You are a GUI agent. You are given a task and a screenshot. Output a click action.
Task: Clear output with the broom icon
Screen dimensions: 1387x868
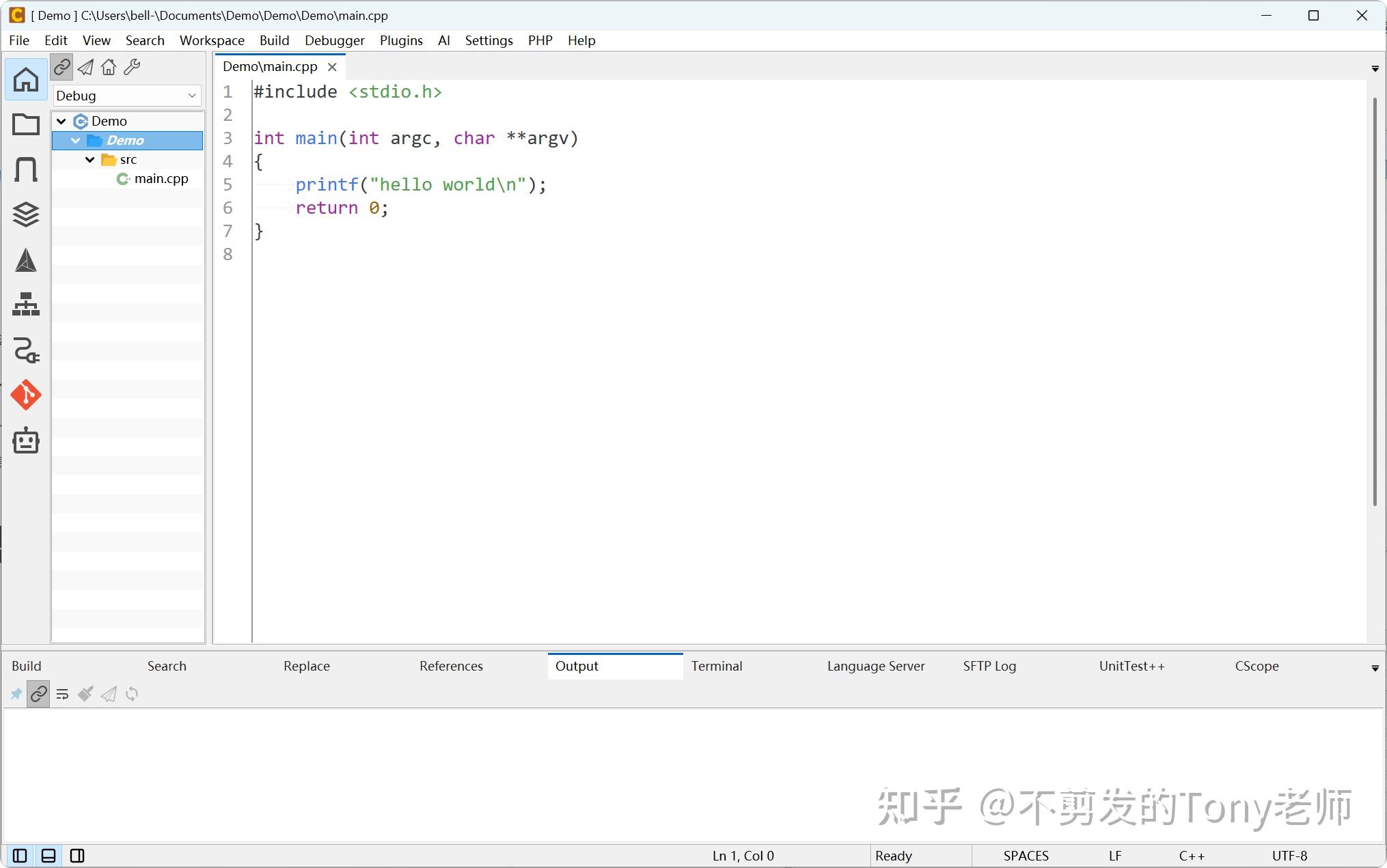tap(85, 695)
